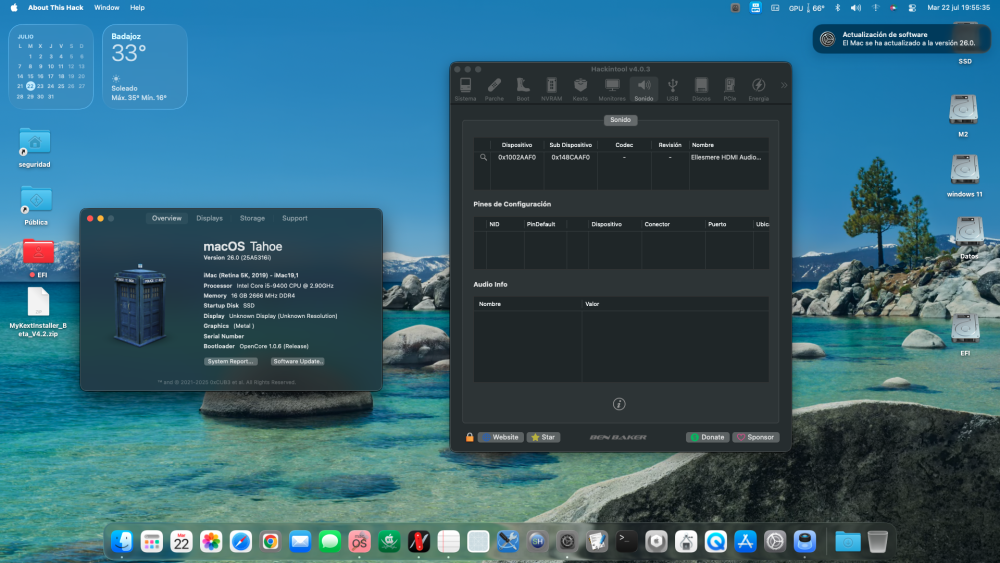Select the M2 drive on the desktop
Viewport: 1000px width, 563px height.
point(963,115)
